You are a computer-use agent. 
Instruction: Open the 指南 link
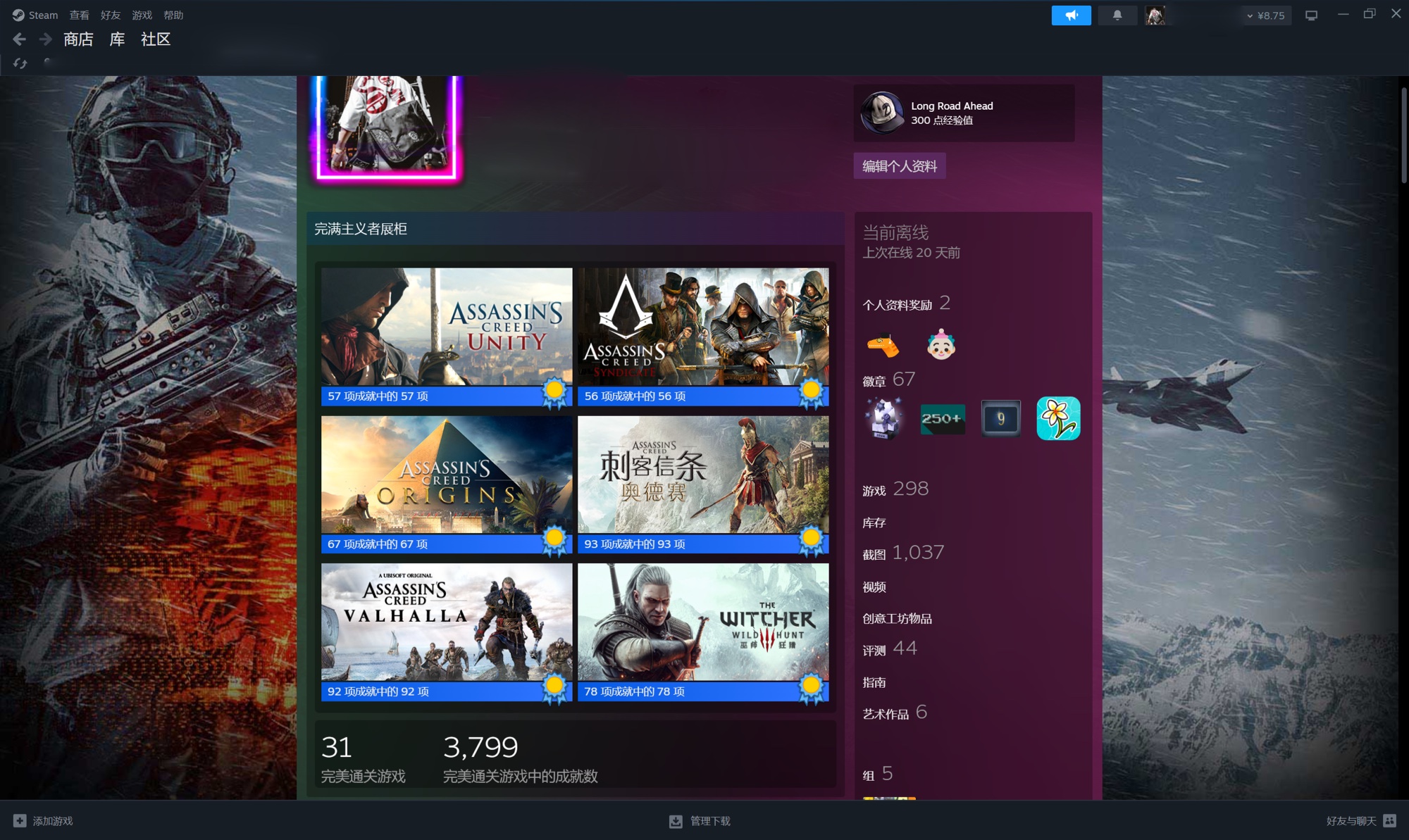coord(874,682)
